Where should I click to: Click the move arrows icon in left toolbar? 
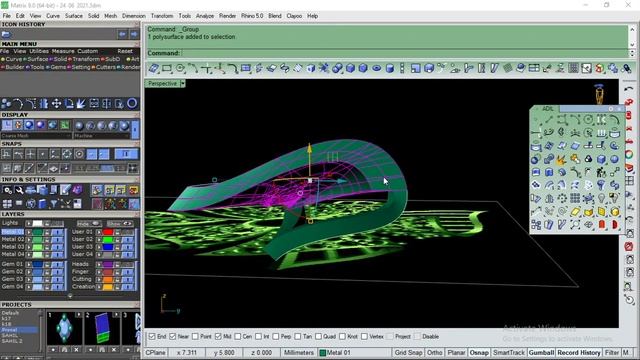[x=56, y=103]
